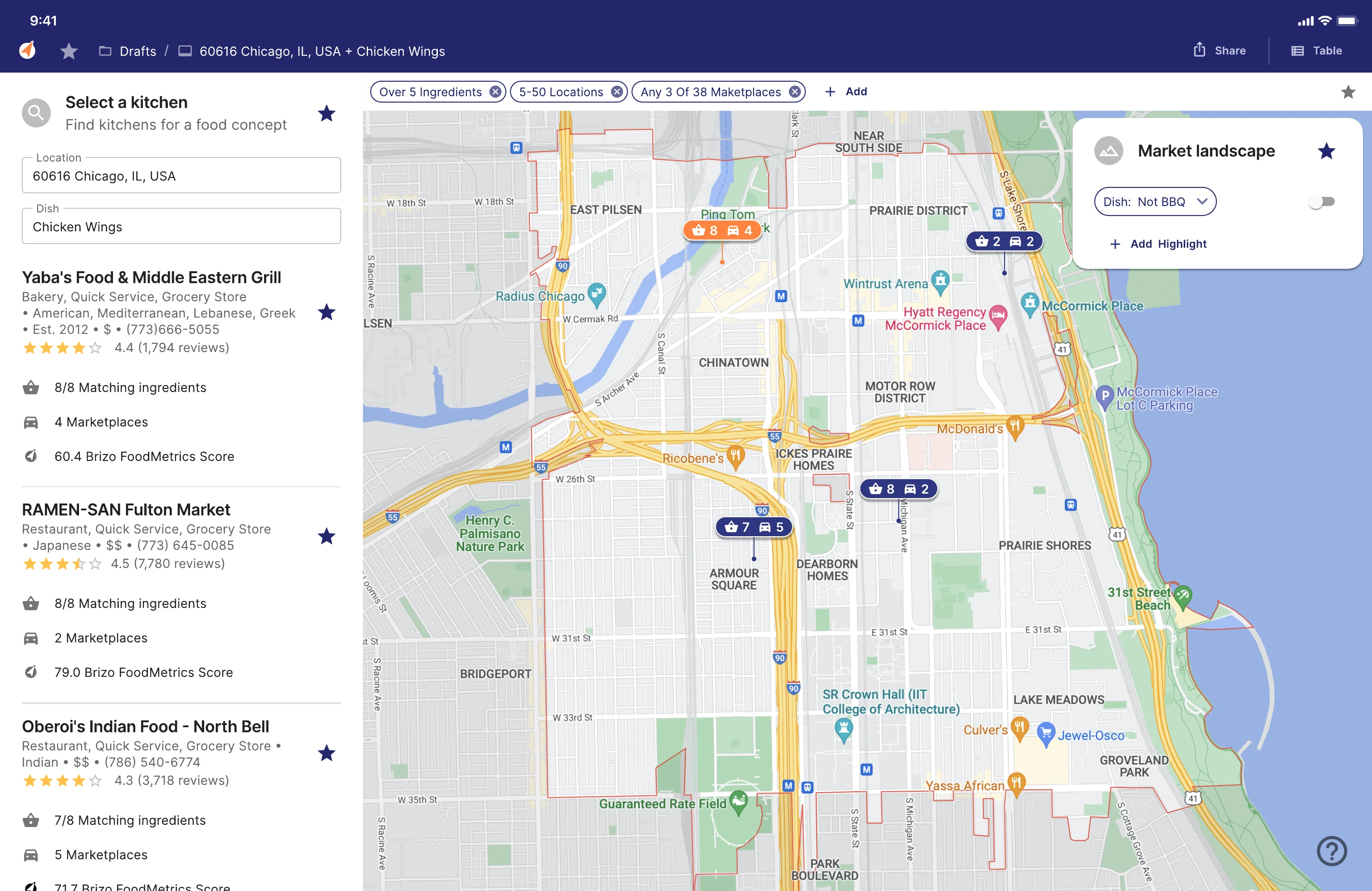The height and width of the screenshot is (891, 1372).
Task: Select the 8/2 map marker near Michigan Ave
Action: pos(898,489)
